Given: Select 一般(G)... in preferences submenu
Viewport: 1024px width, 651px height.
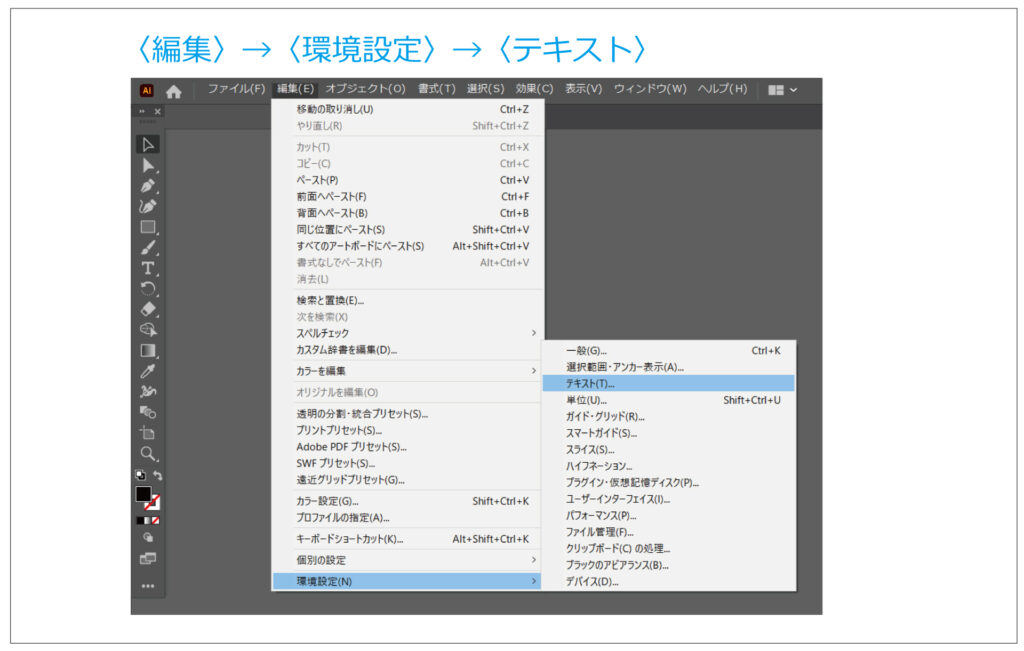Looking at the screenshot, I should click(669, 351).
